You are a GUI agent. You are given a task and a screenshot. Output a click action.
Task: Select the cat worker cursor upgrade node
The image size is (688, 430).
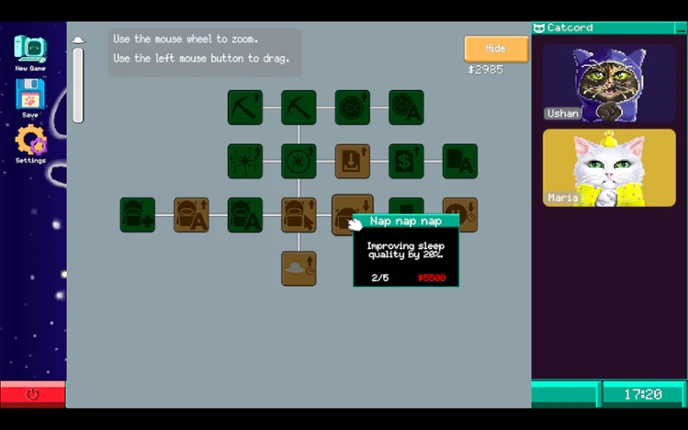pyautogui.click(x=299, y=215)
